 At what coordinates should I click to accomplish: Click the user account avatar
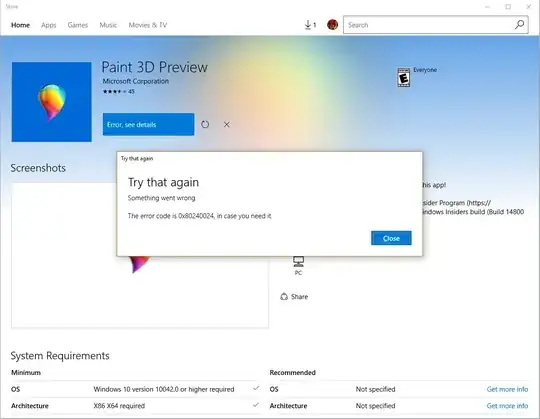click(332, 24)
